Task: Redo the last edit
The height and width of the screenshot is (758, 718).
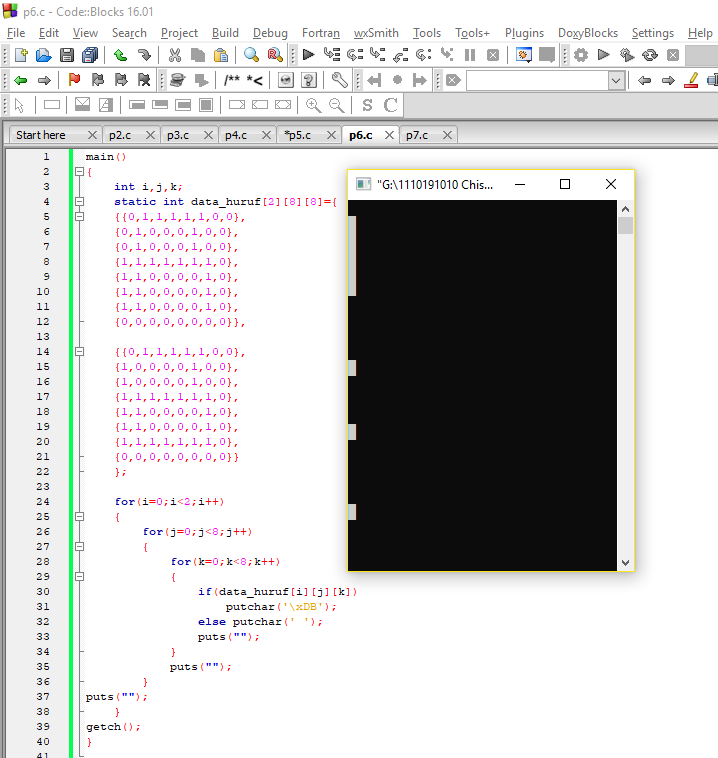Action: tap(144, 55)
